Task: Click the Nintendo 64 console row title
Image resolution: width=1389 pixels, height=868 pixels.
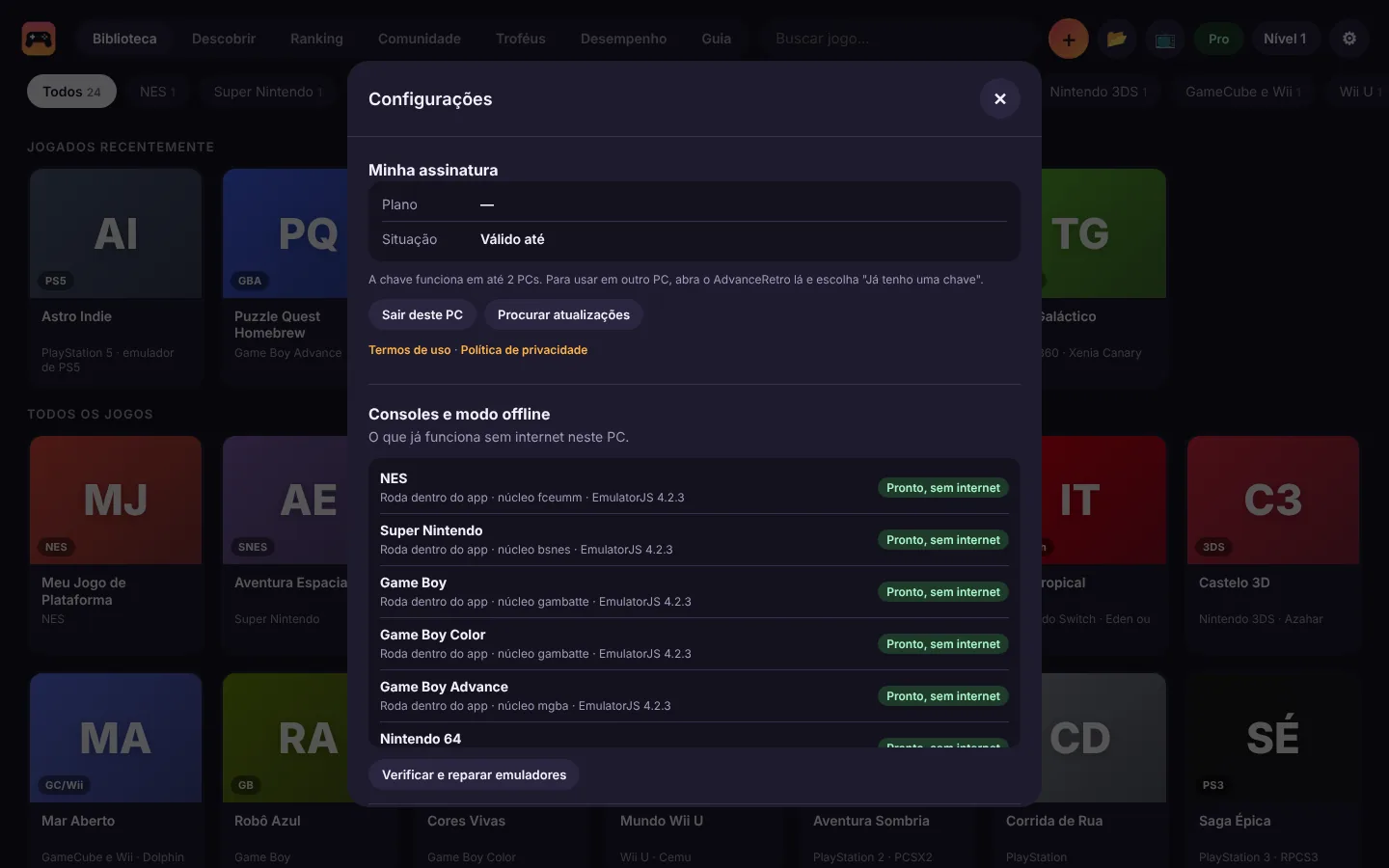Action: [421, 739]
